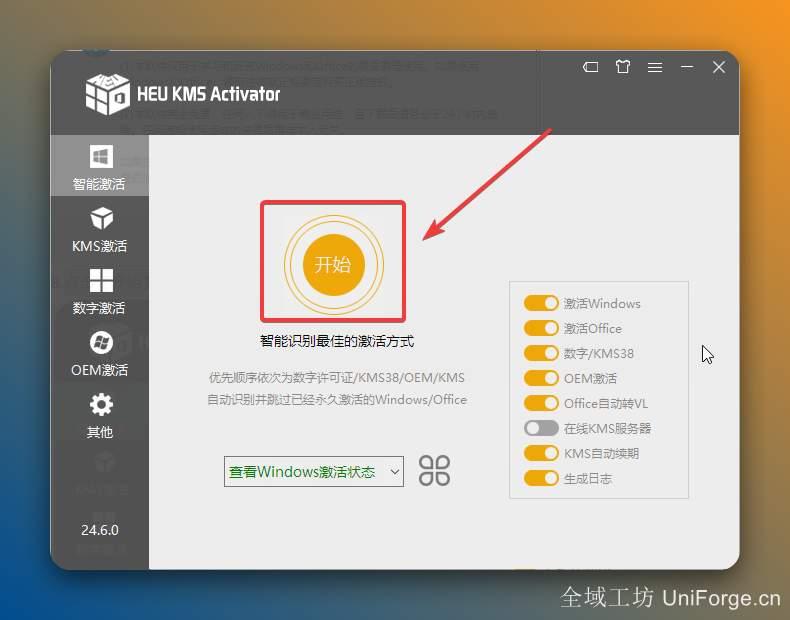Click the orange 开始 start button
This screenshot has height=620, width=790.
pyautogui.click(x=334, y=264)
